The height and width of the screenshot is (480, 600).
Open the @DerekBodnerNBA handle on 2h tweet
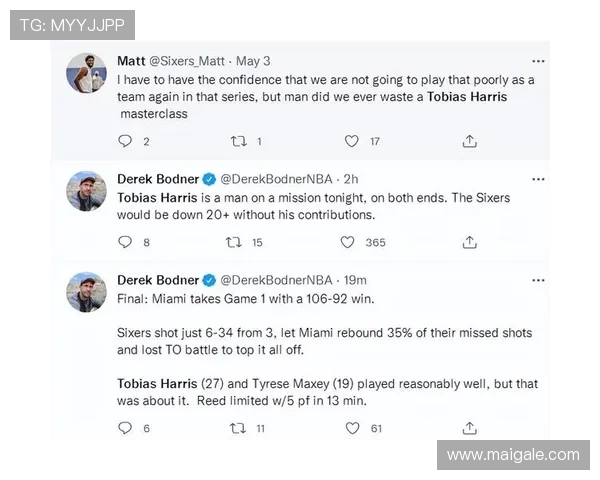pyautogui.click(x=276, y=180)
